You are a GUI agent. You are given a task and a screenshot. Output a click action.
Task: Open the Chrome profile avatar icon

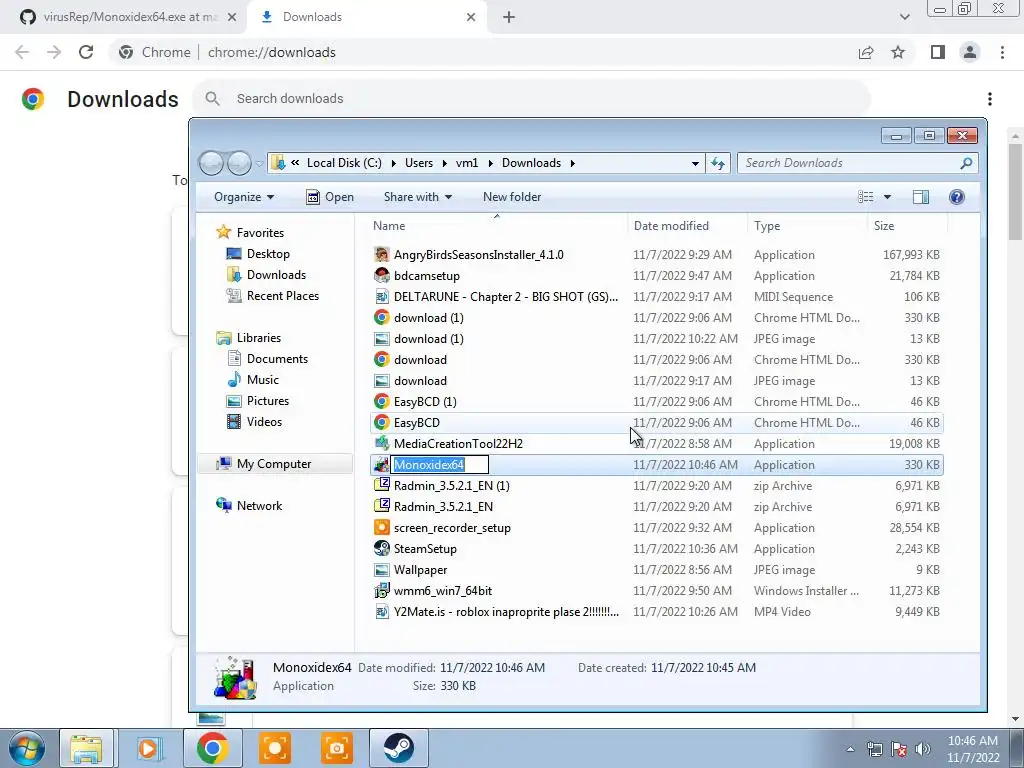pos(970,52)
